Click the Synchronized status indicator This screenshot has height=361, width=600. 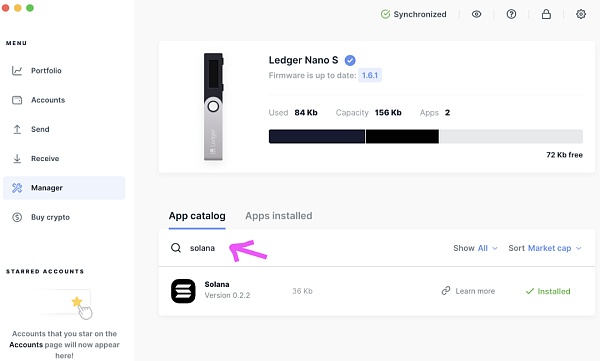click(x=413, y=14)
